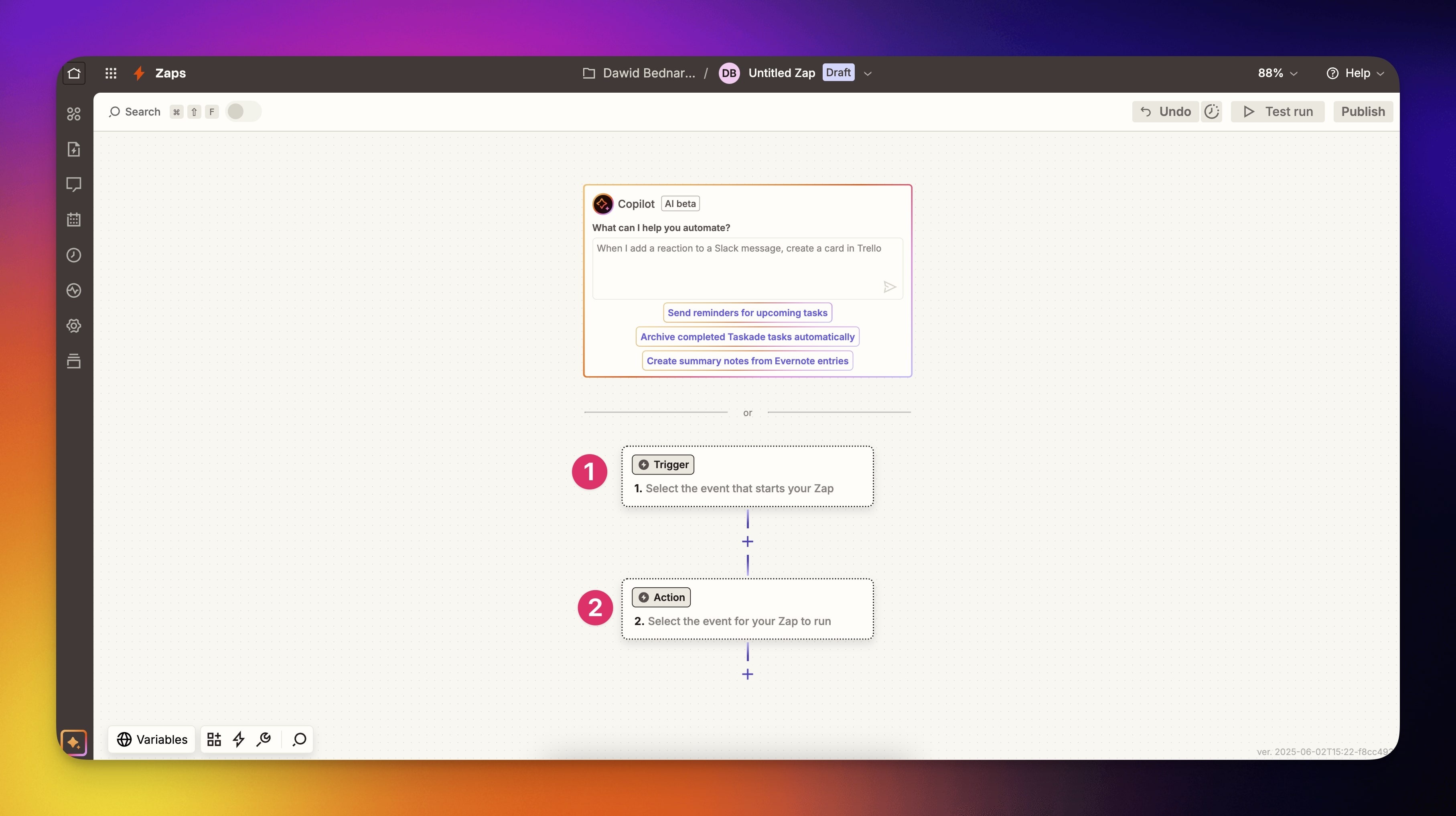The image size is (1456, 816).
Task: Send the Copilot prompt with arrow icon
Action: pyautogui.click(x=889, y=287)
